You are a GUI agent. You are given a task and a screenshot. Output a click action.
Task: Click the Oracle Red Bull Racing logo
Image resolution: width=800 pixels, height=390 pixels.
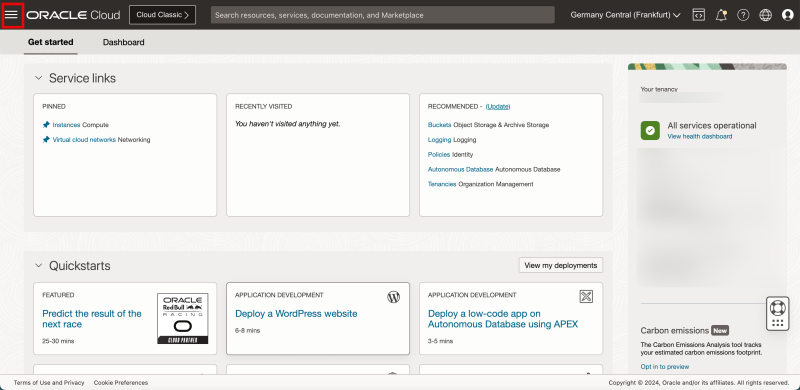183,319
